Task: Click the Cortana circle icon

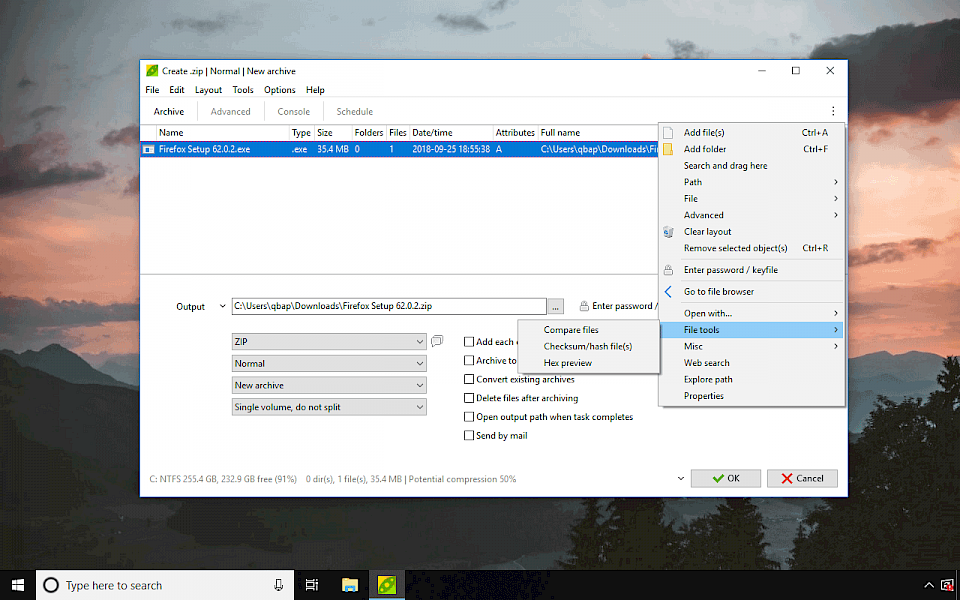Action: point(51,585)
